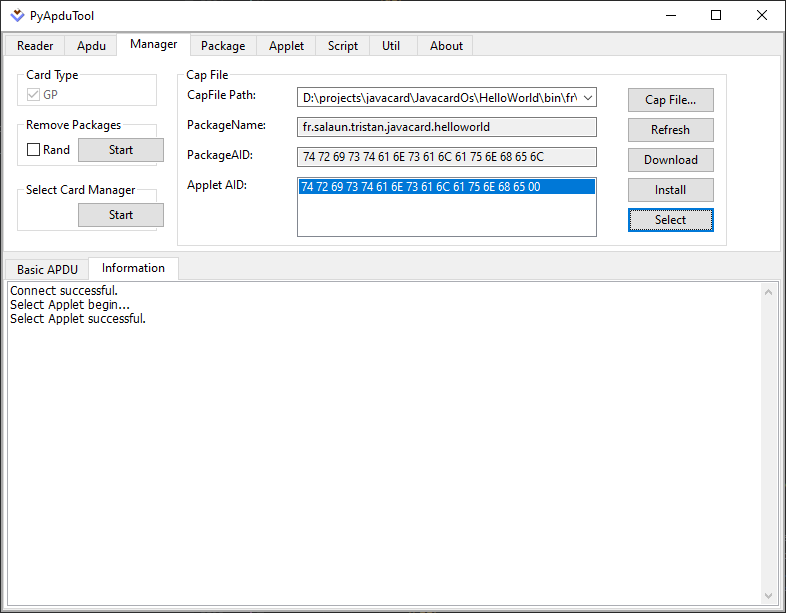Image resolution: width=786 pixels, height=613 pixels.
Task: Switch to the Reader tab
Action: coord(35,46)
